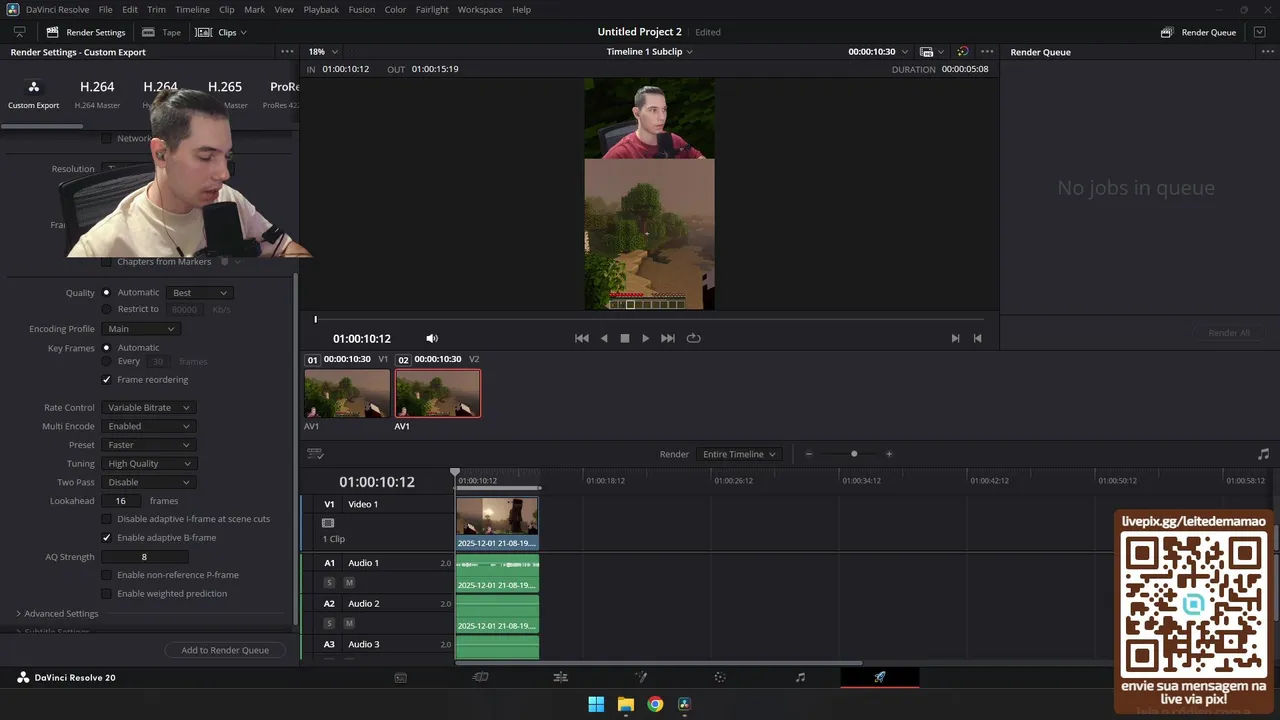
Task: Open the Workspace menu
Action: (480, 9)
